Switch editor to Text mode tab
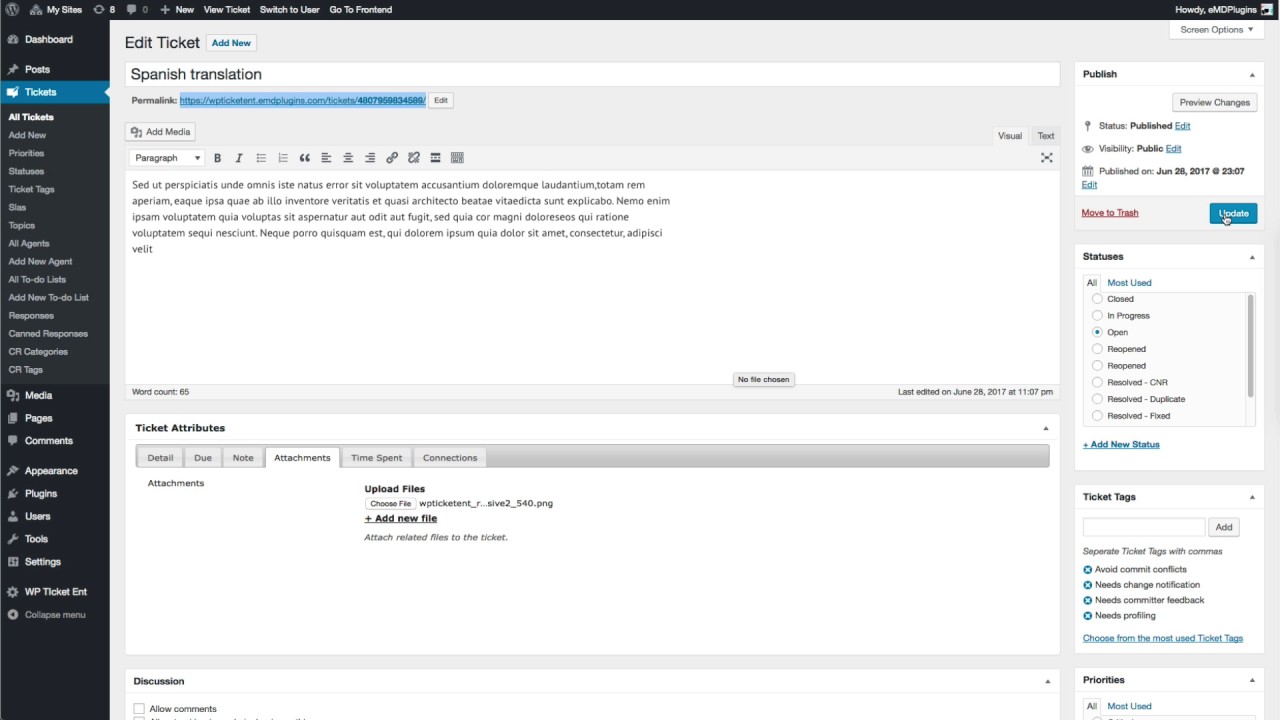The image size is (1280, 720). [1045, 136]
